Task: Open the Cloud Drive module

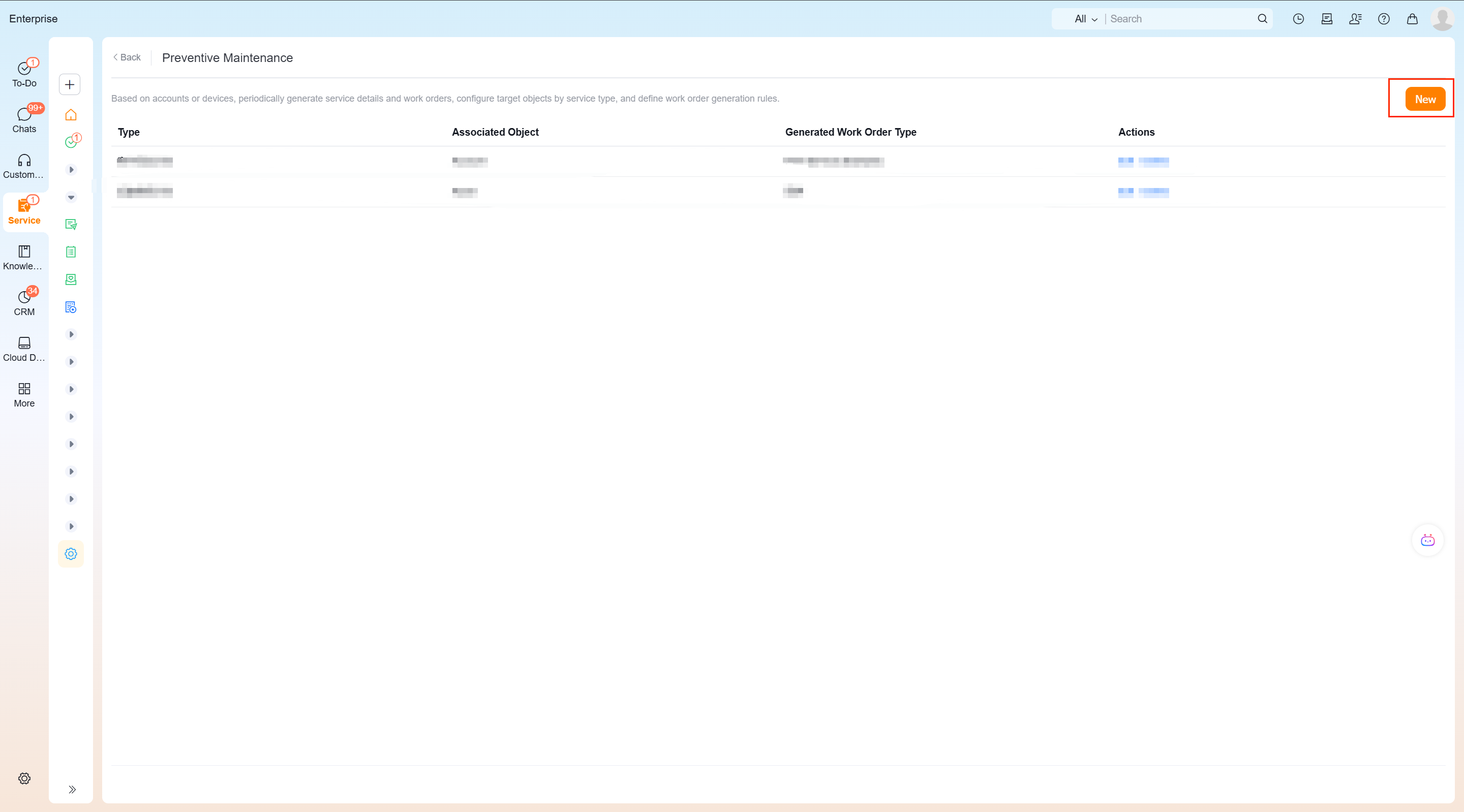Action: pos(24,349)
